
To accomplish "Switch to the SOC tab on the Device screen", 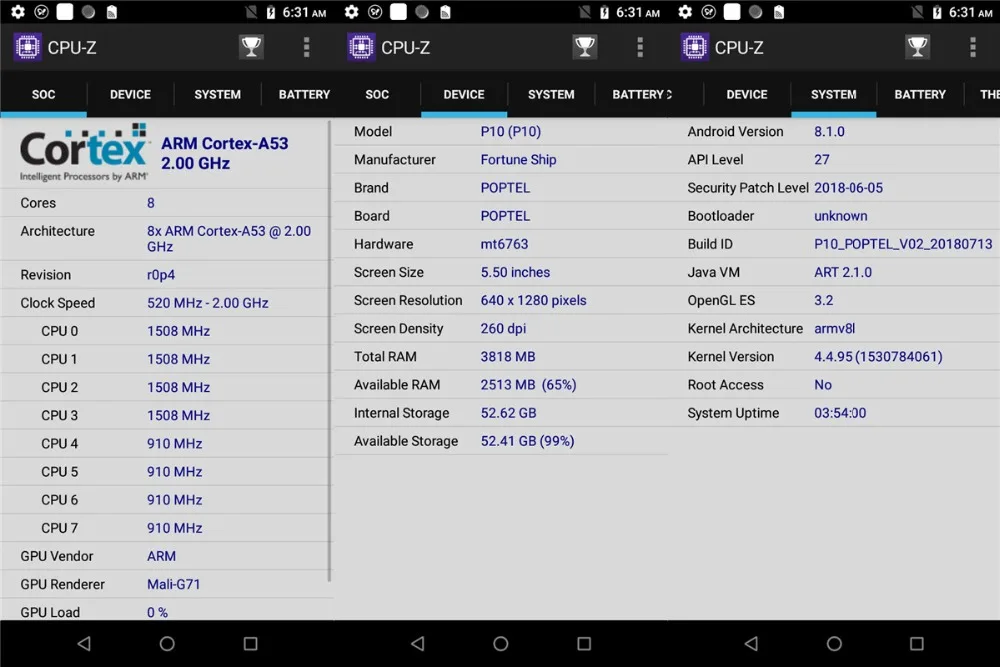I will pos(377,94).
